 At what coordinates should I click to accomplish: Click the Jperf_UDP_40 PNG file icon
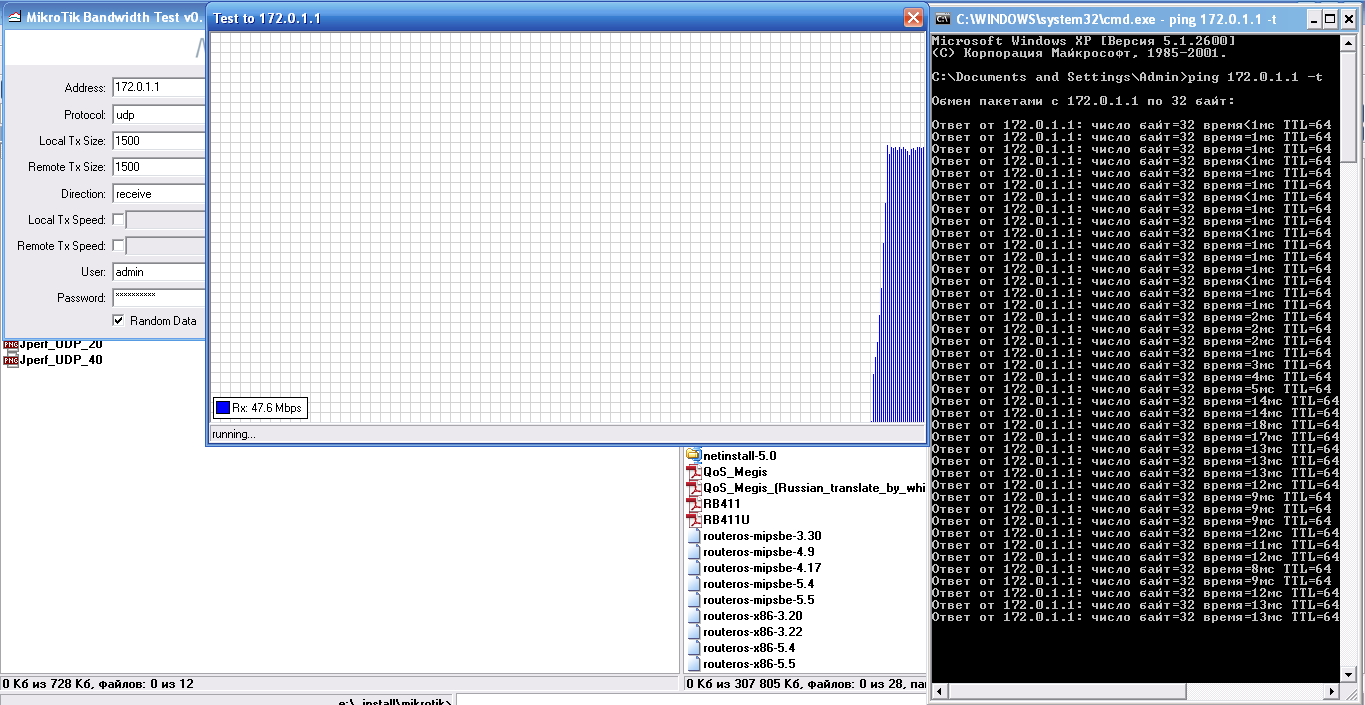tap(11, 360)
